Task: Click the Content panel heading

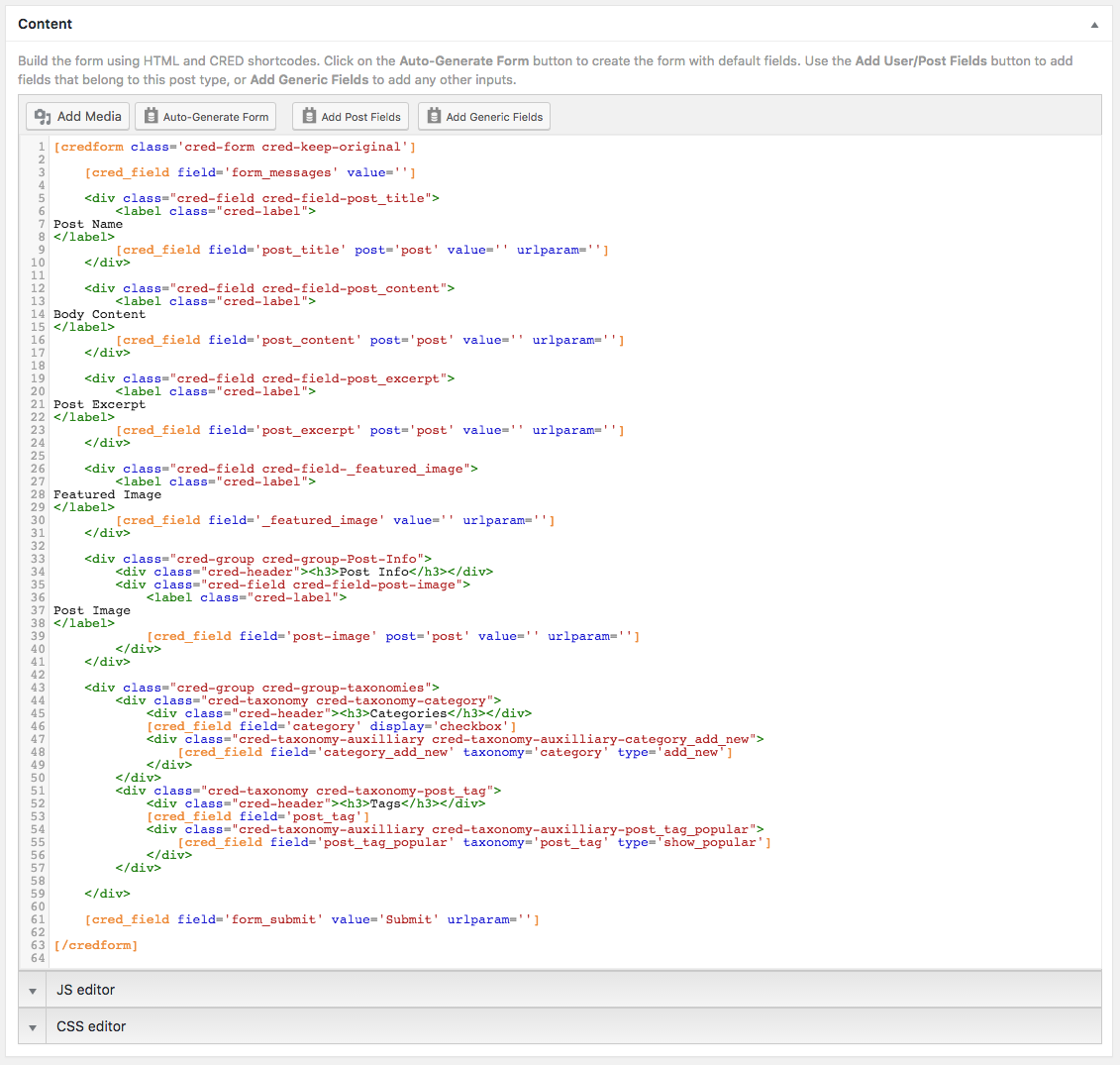Action: (x=45, y=24)
